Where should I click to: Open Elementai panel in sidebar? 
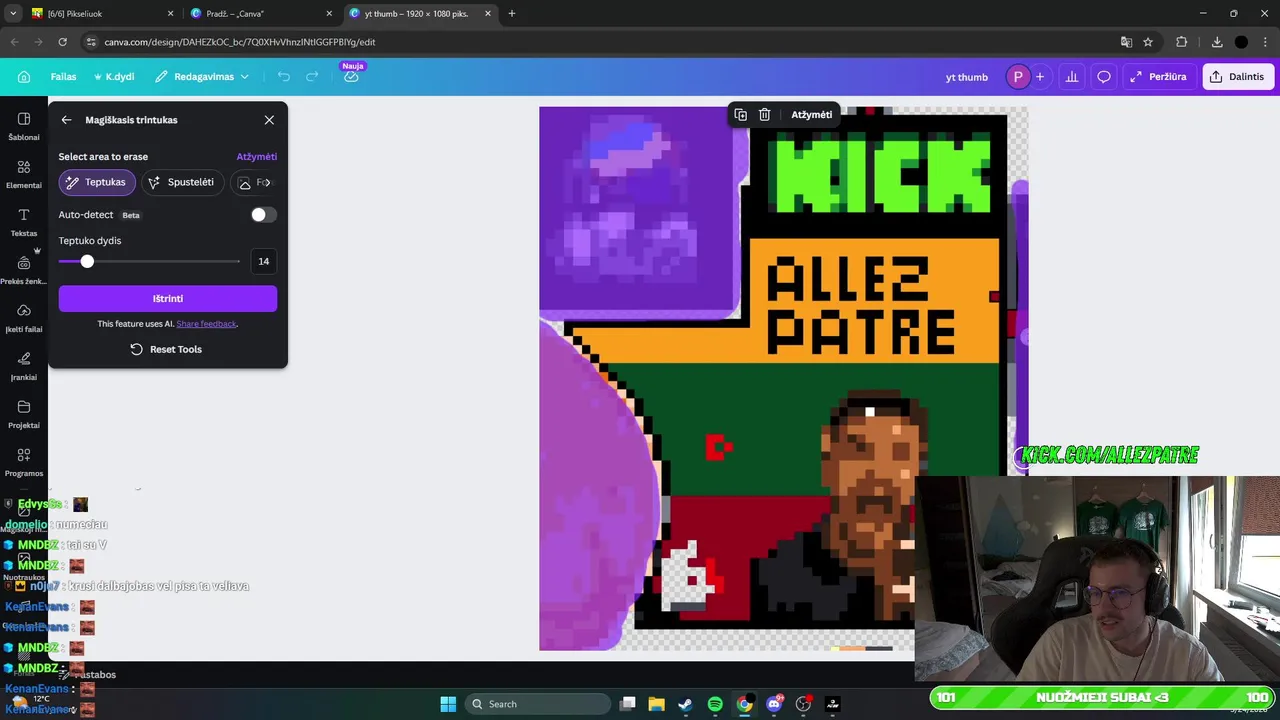24,174
